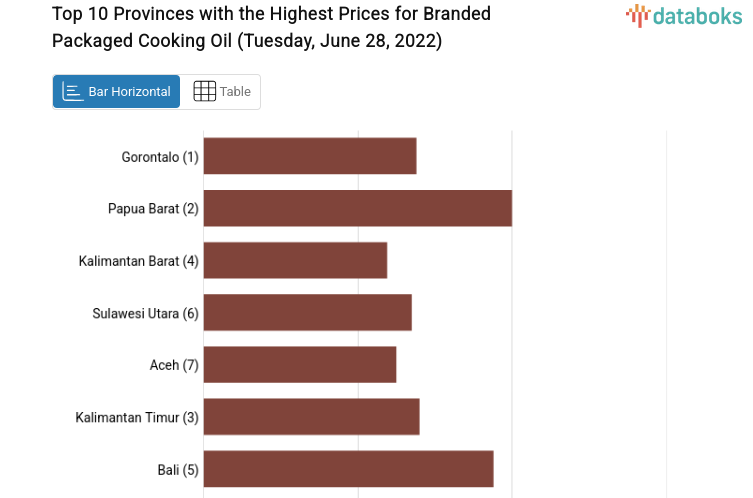Image resolution: width=753 pixels, height=498 pixels.
Task: Click the Gorontalo (1) axis label
Action: [x=160, y=157]
